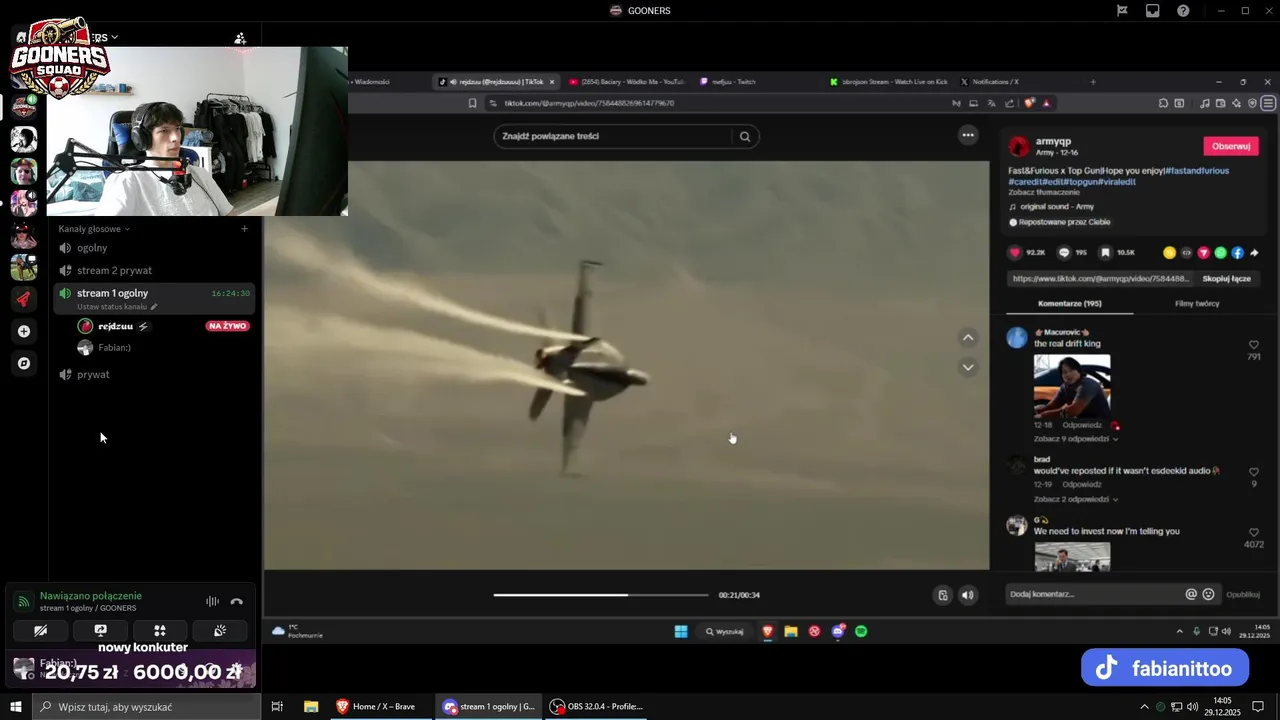
Task: Select the X Notifications browser tab
Action: pos(990,82)
